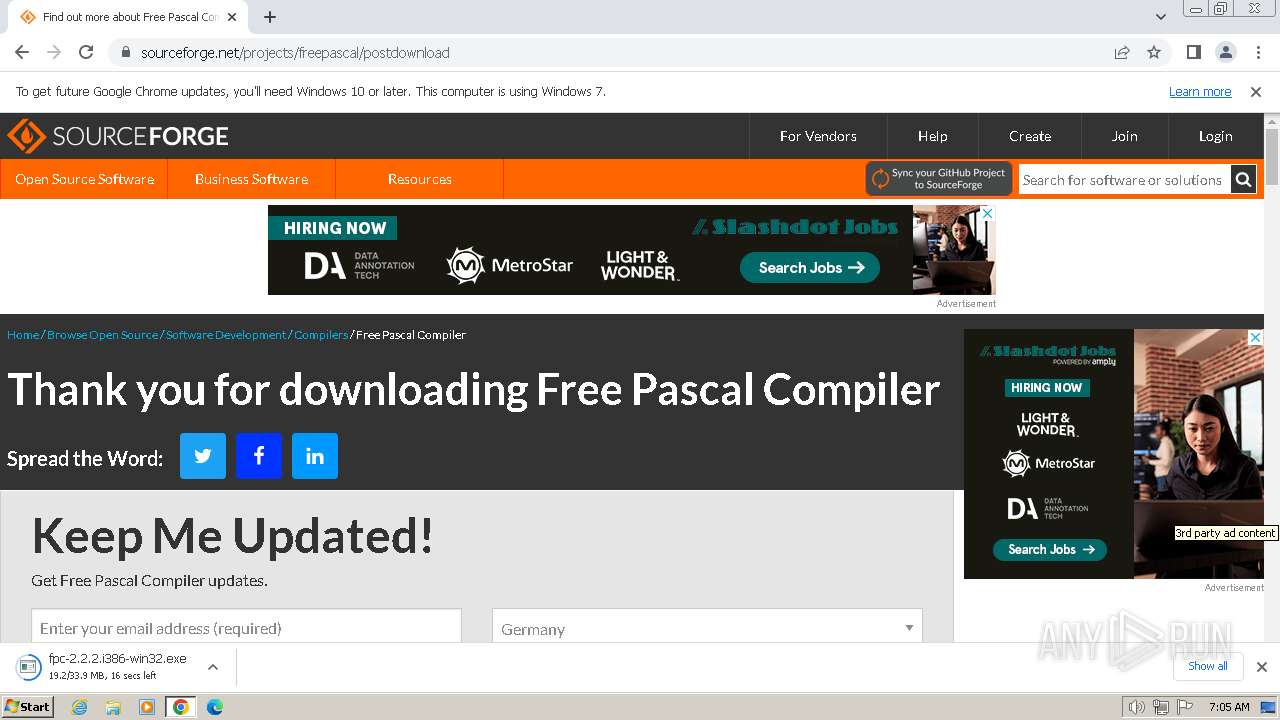1280x720 pixels.
Task: Close the sidebar advertisement
Action: point(1256,338)
